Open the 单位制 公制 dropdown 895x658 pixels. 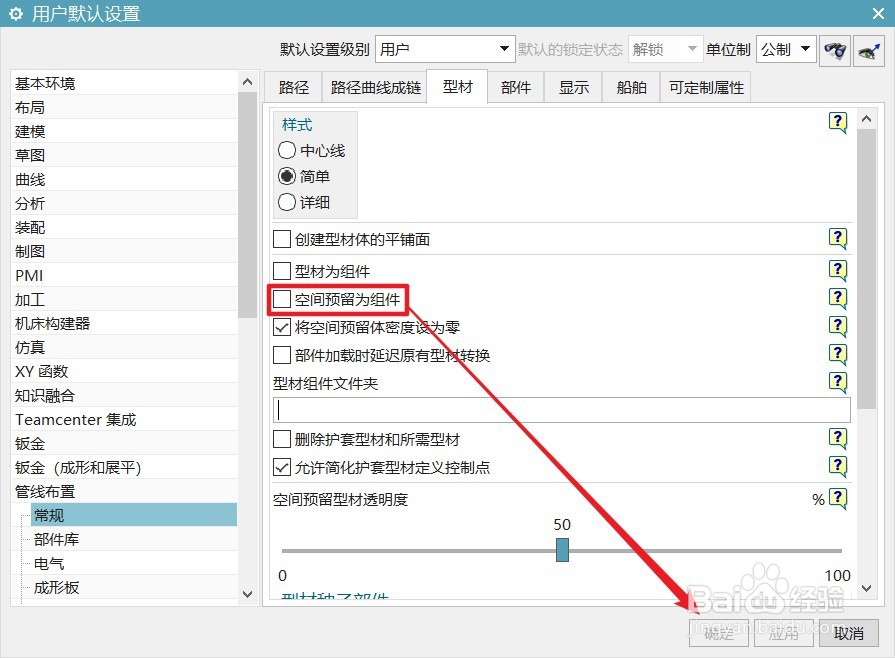click(806, 48)
